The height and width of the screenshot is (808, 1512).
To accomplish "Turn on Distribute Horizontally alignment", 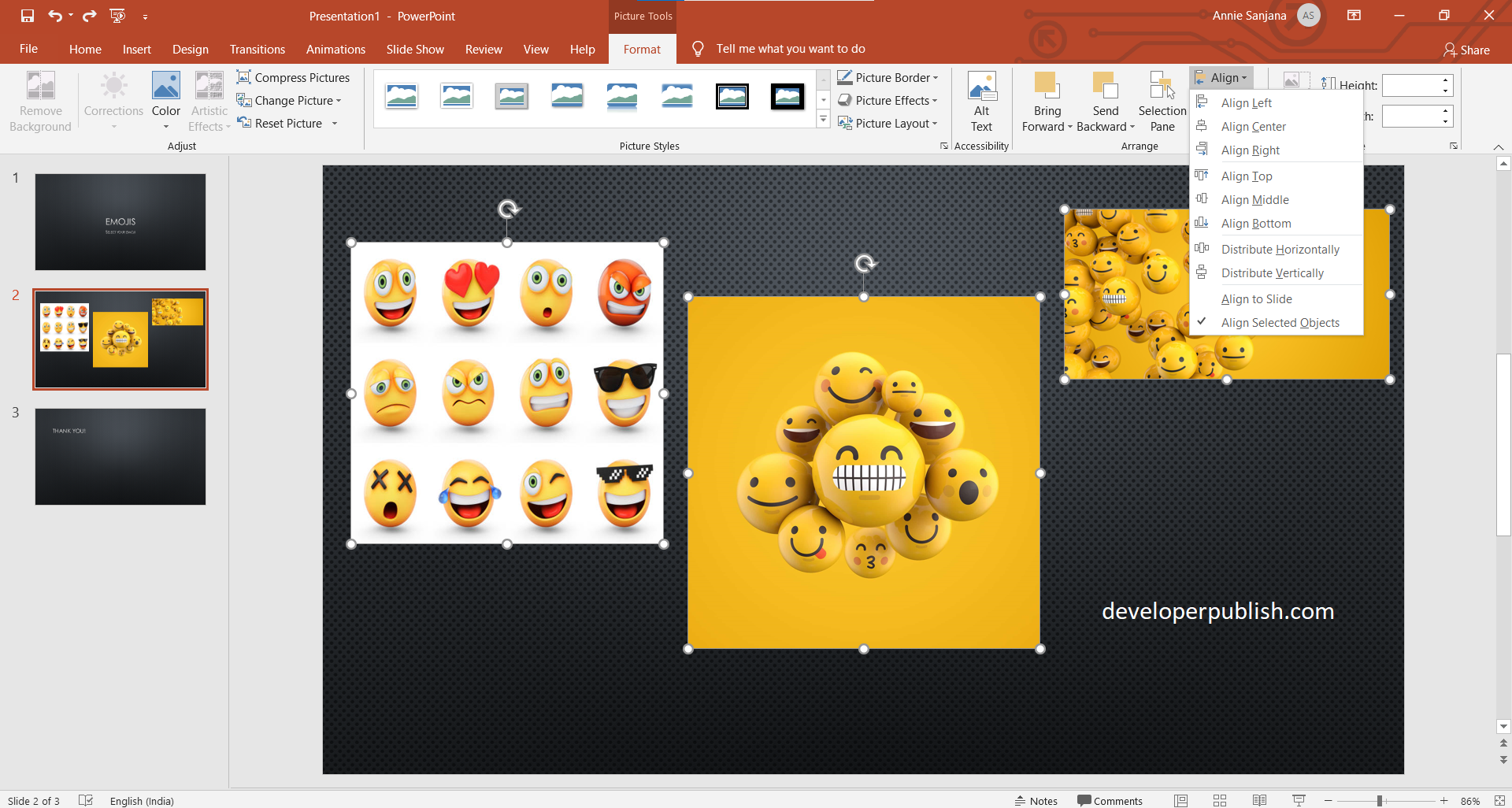I will click(x=1280, y=249).
